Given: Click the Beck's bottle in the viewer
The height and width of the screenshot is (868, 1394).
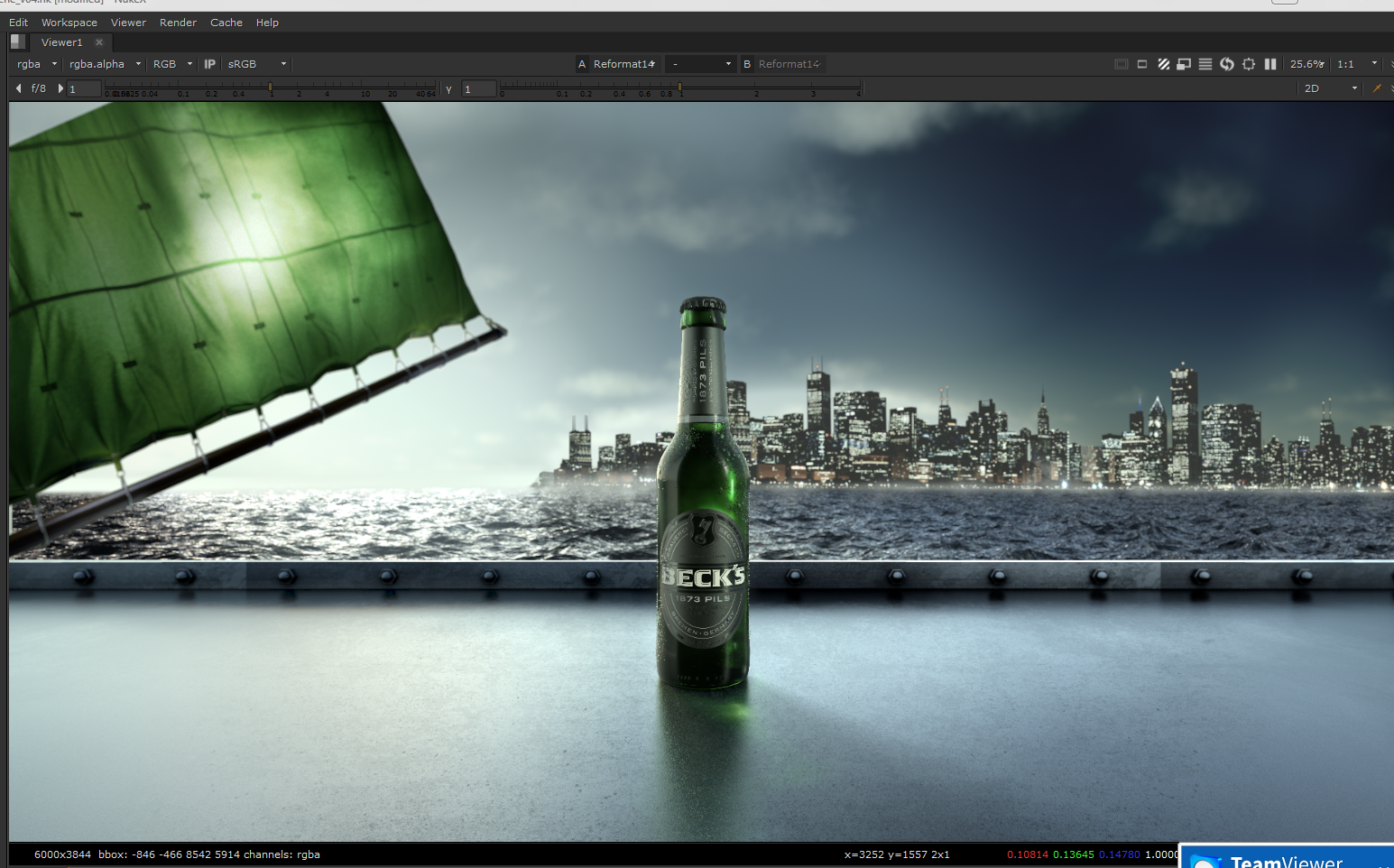Looking at the screenshot, I should [x=703, y=494].
